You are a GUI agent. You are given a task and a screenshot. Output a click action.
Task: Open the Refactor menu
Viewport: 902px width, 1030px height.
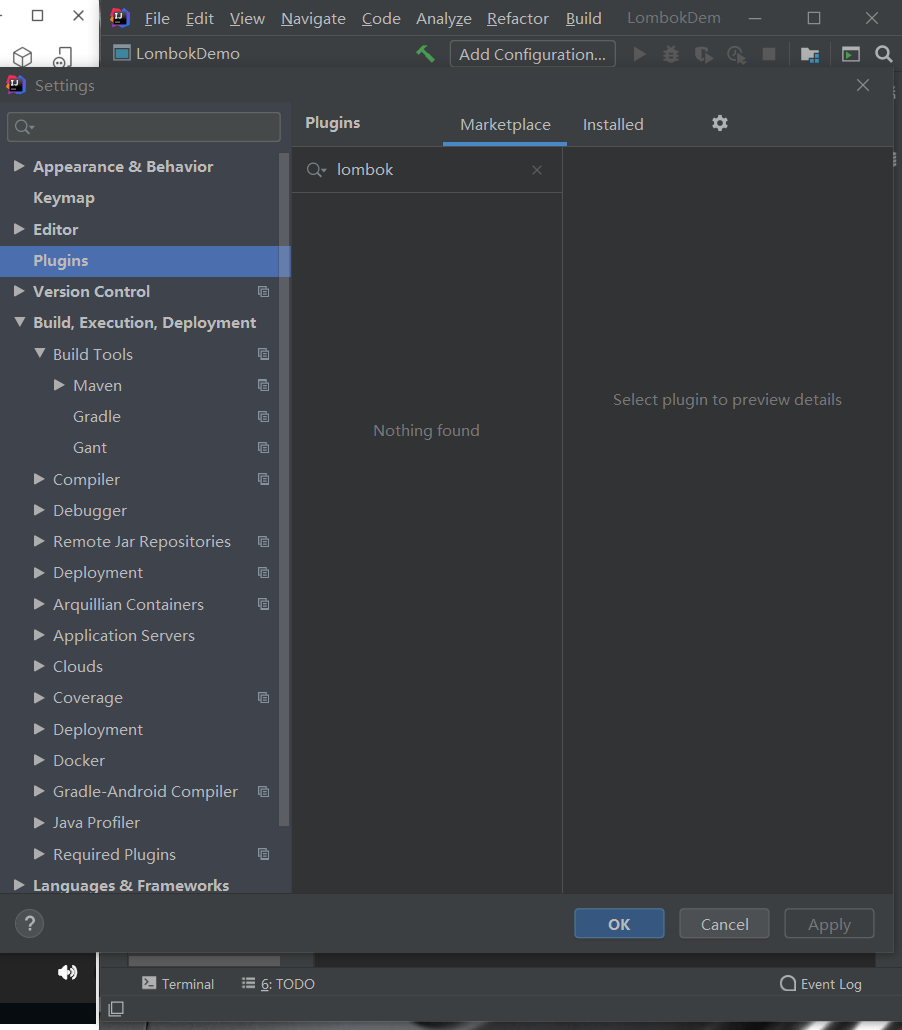point(518,18)
